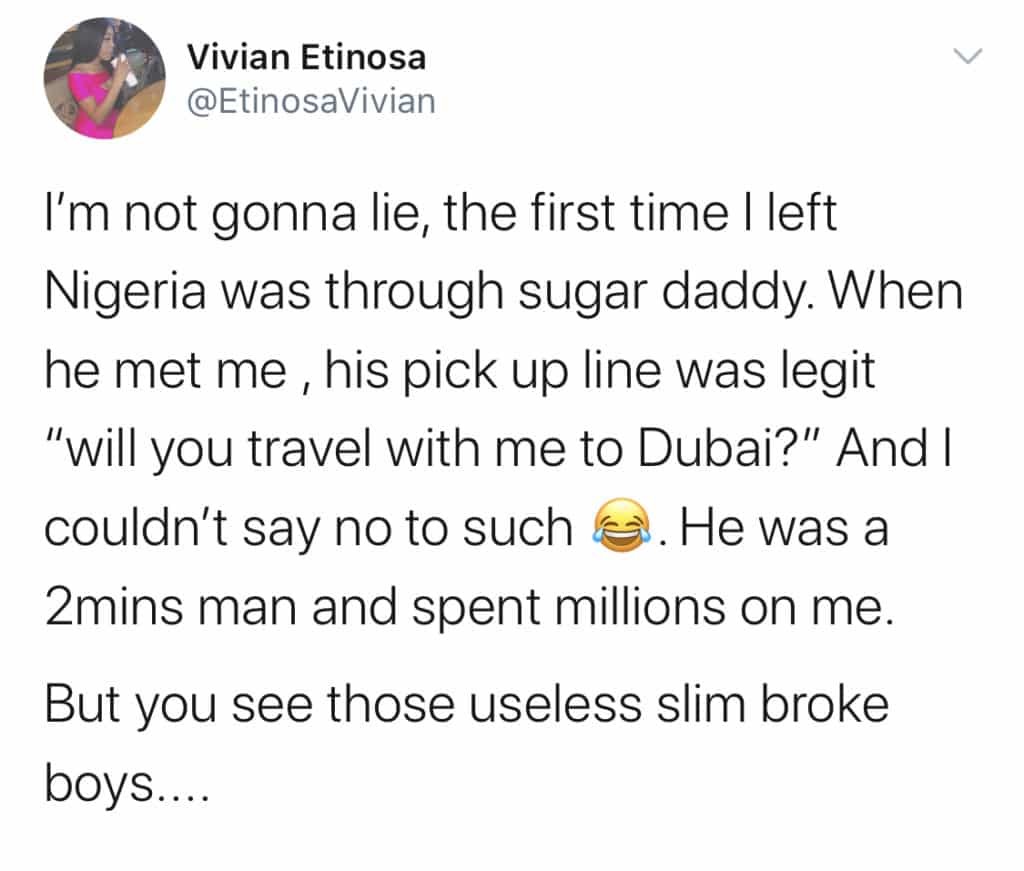Click the @EtinosaVivian handle
Image resolution: width=1024 pixels, height=871 pixels.
tap(311, 100)
